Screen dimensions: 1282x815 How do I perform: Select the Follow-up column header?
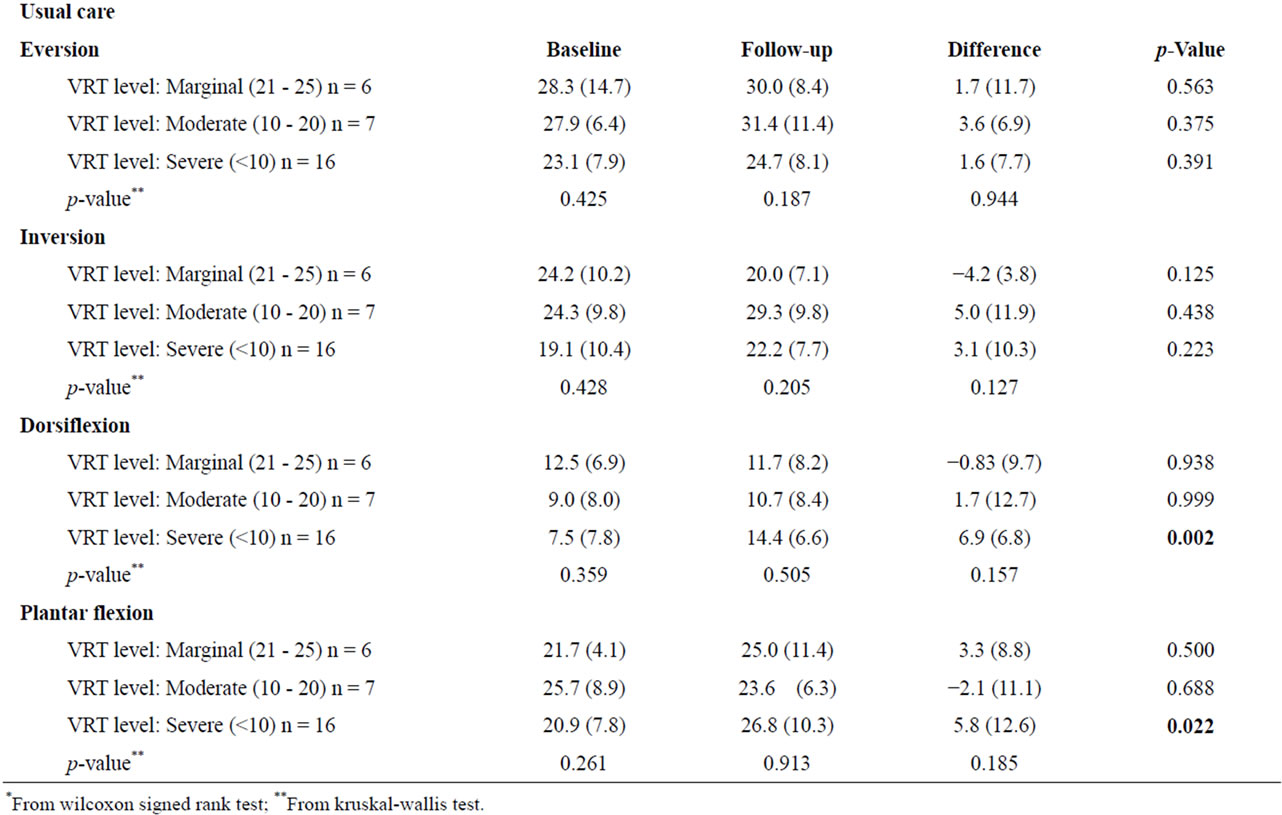(x=786, y=50)
